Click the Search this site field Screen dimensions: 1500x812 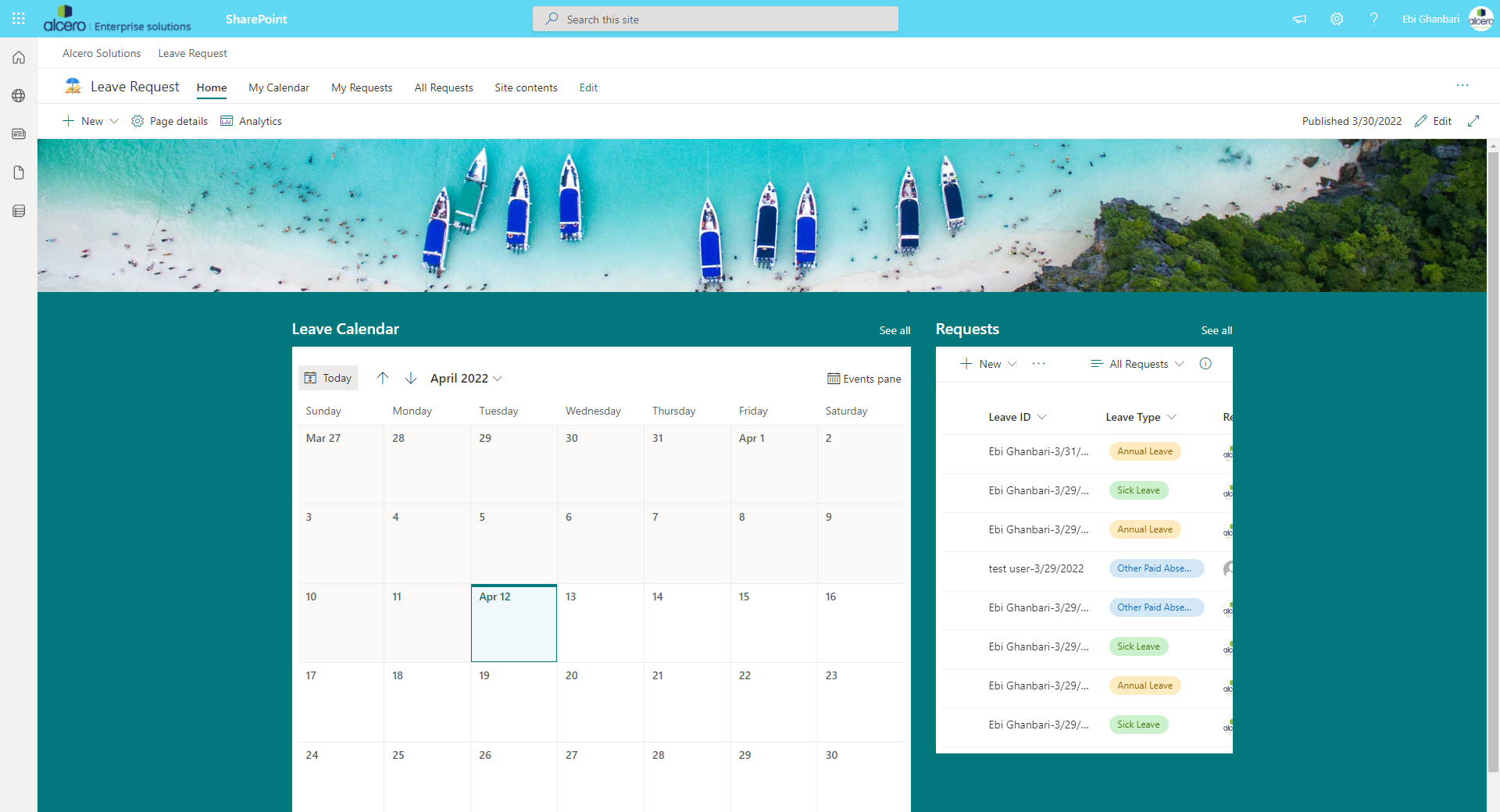[x=715, y=20]
